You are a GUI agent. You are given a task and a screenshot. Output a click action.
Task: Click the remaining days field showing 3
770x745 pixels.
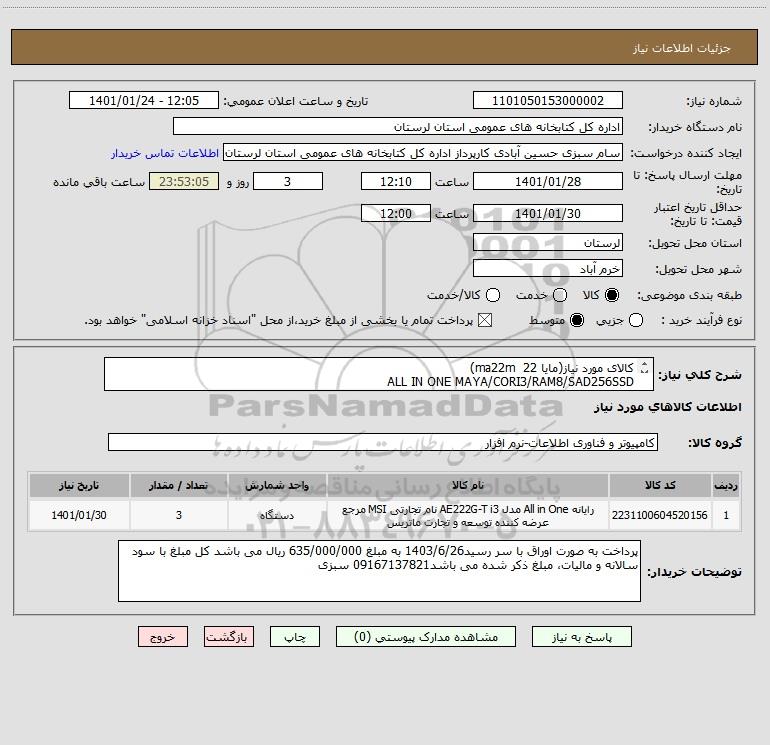pyautogui.click(x=288, y=181)
